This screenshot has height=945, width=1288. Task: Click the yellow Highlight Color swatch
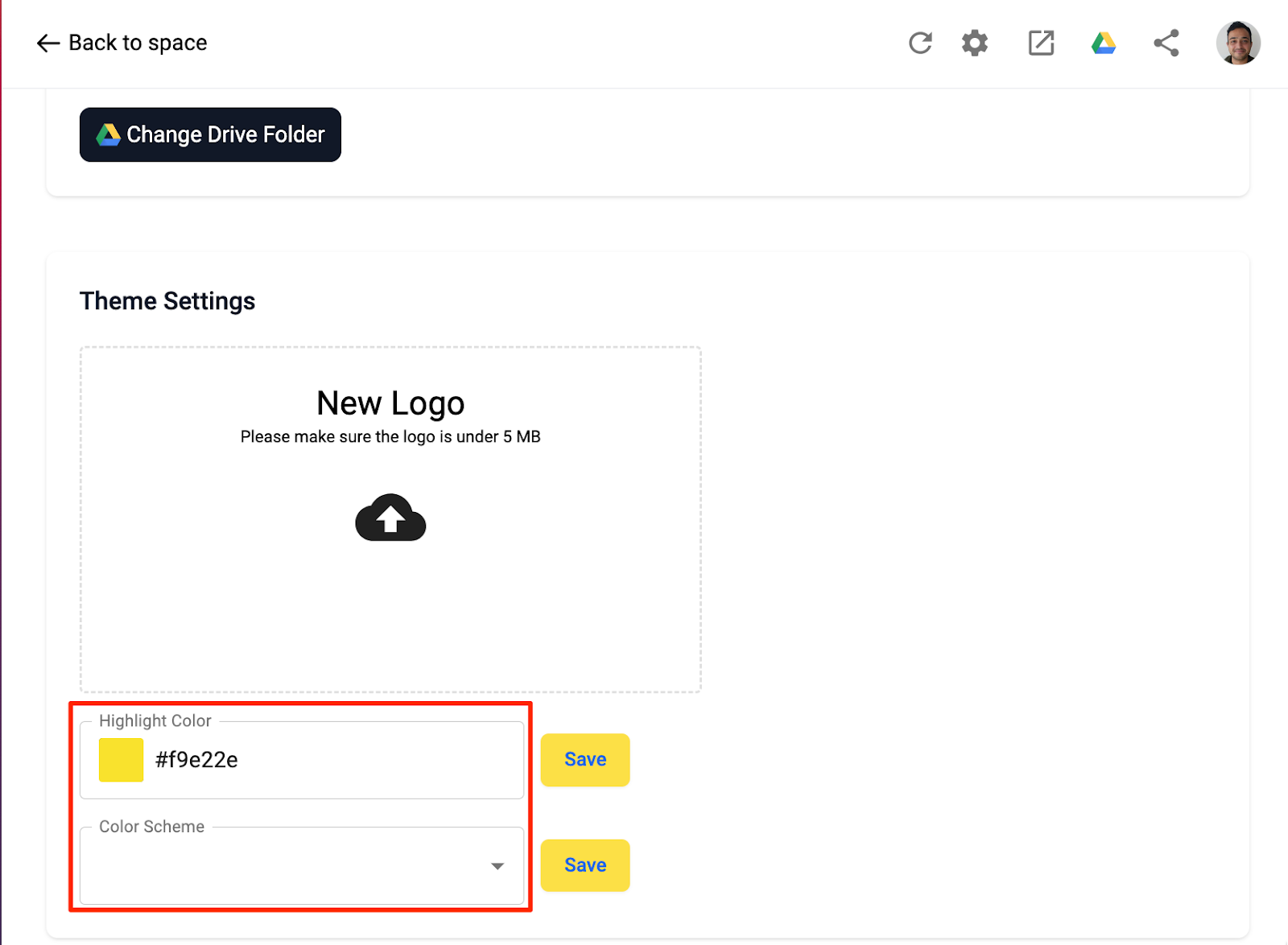click(121, 760)
